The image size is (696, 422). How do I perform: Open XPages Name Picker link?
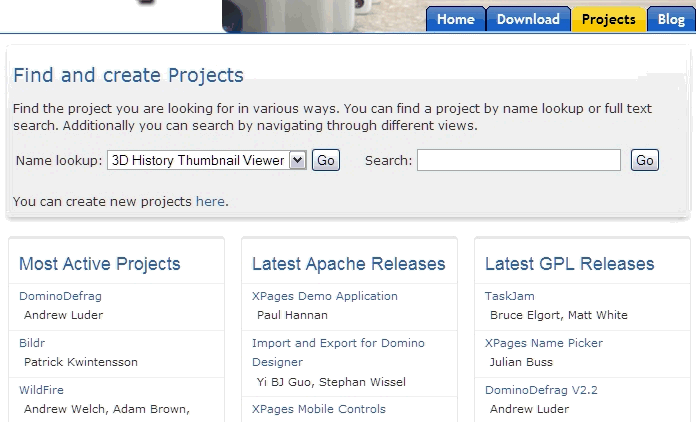[544, 343]
